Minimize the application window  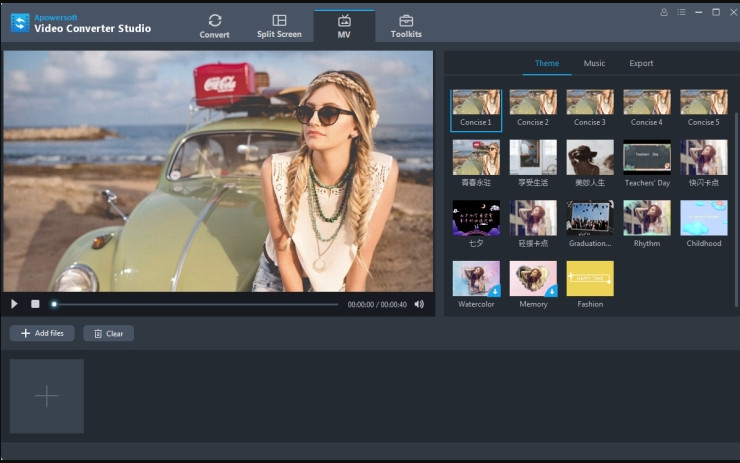point(698,12)
